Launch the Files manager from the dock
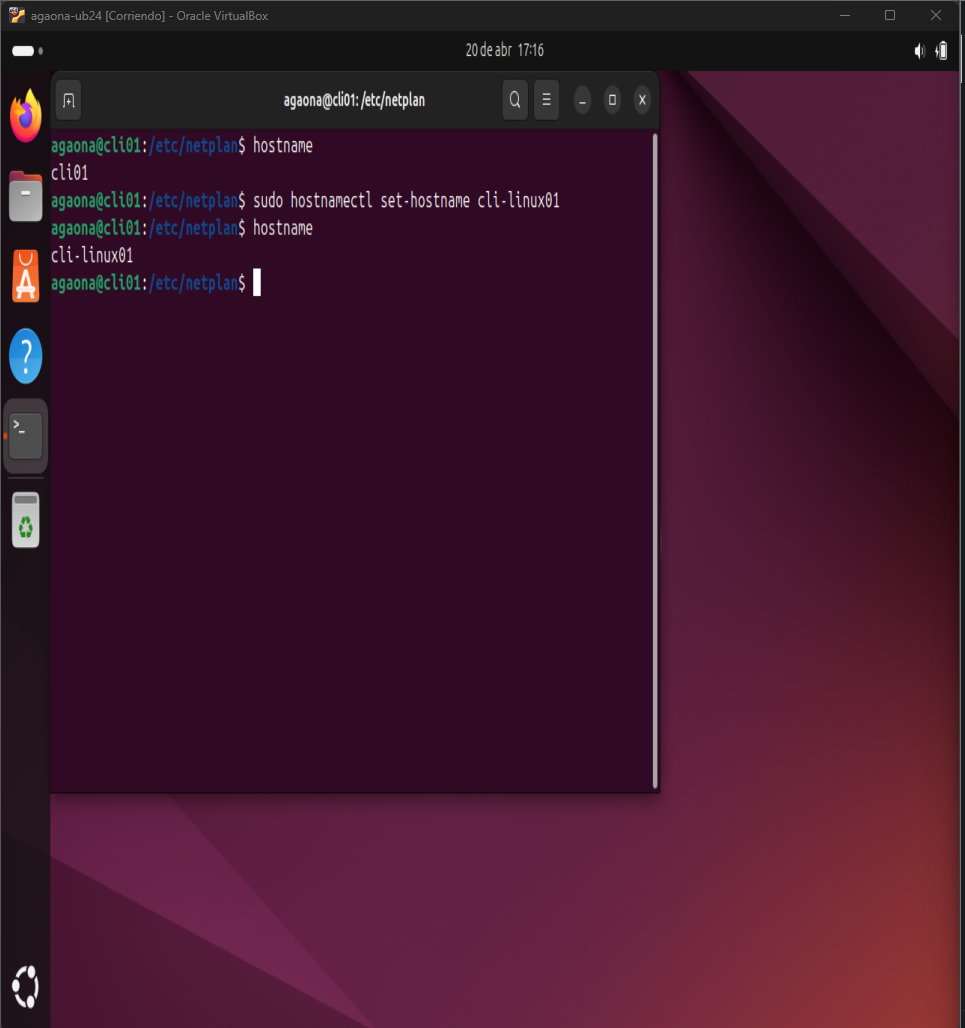This screenshot has height=1028, width=965. 26,196
